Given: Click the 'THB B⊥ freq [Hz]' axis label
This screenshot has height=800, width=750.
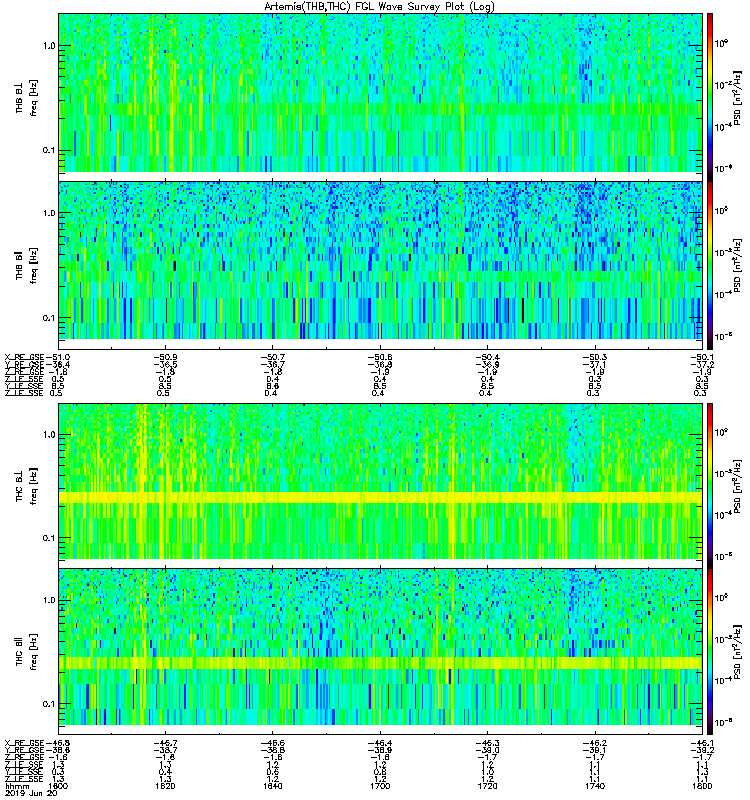Looking at the screenshot, I should point(26,97).
